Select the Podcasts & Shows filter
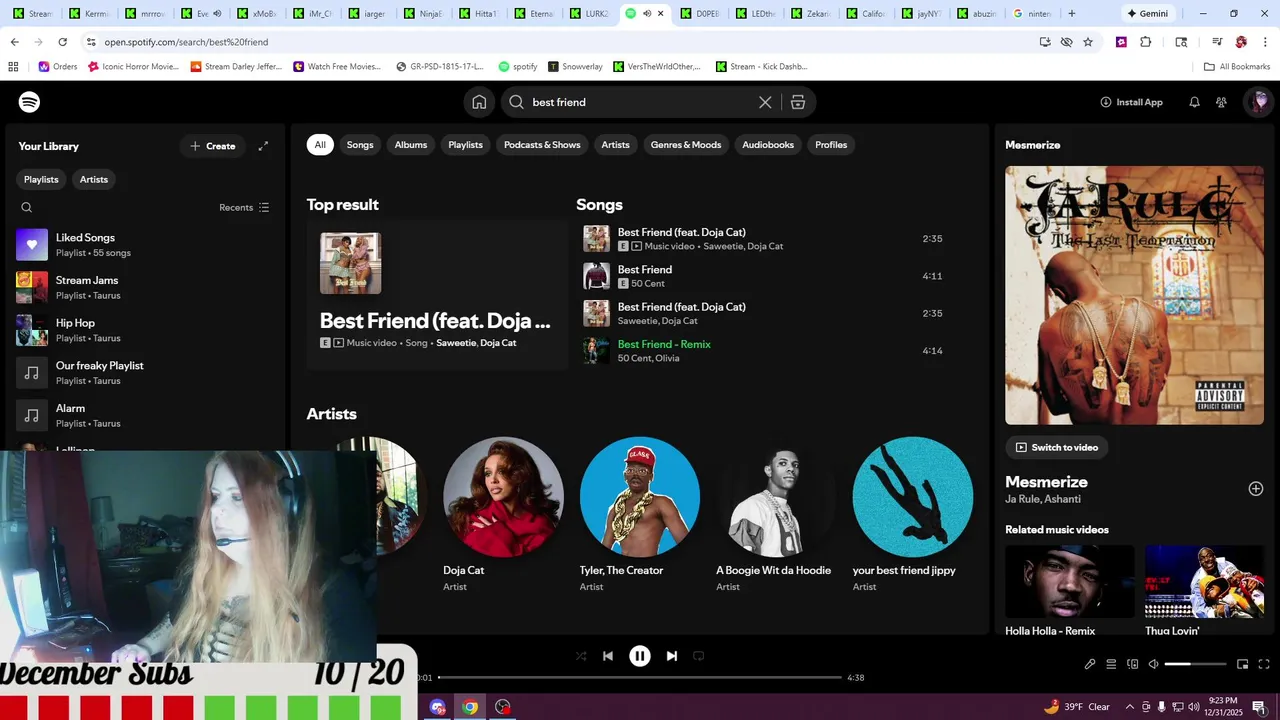1280x720 pixels. pos(542,145)
